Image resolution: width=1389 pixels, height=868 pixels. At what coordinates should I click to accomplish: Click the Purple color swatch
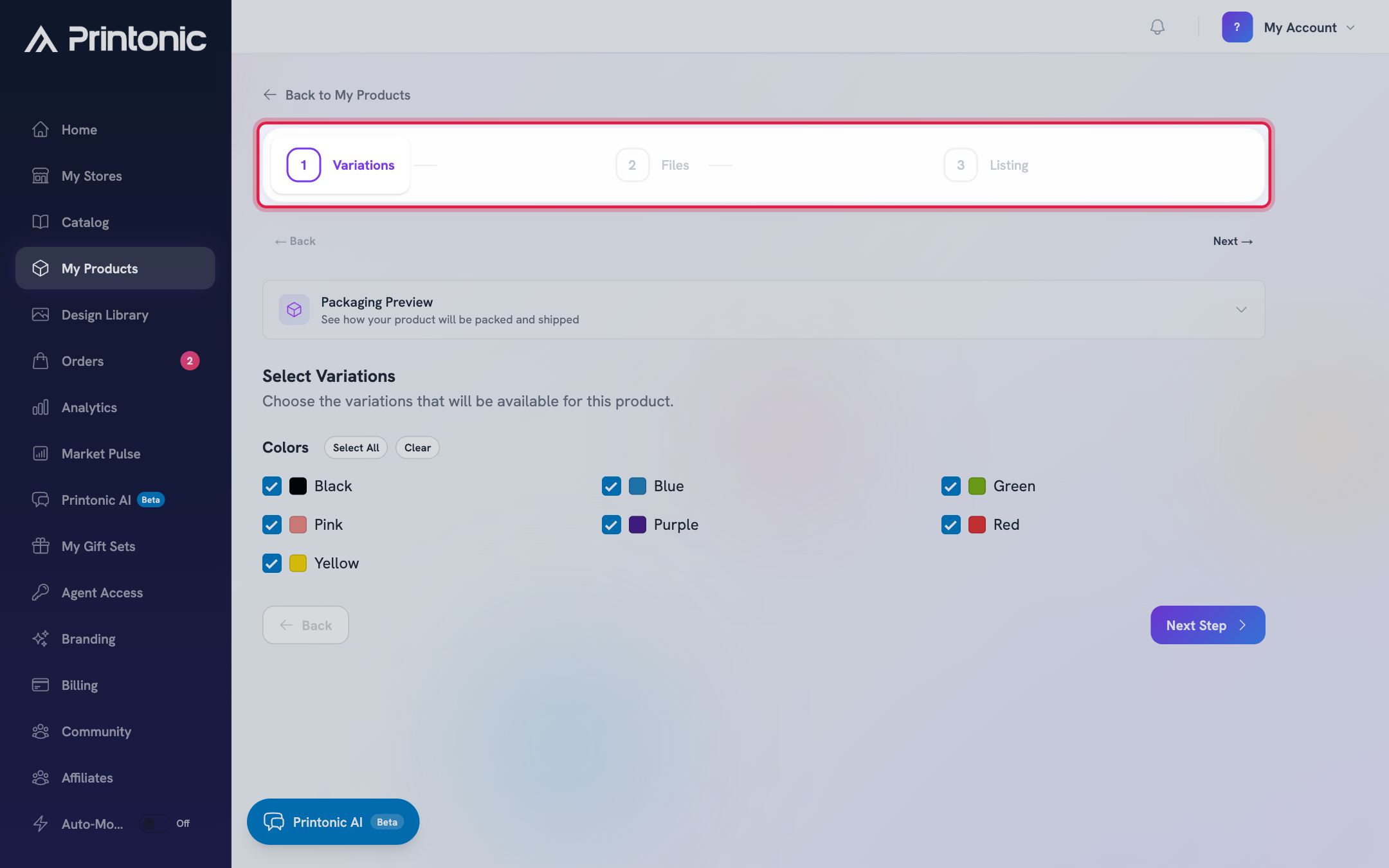[637, 525]
